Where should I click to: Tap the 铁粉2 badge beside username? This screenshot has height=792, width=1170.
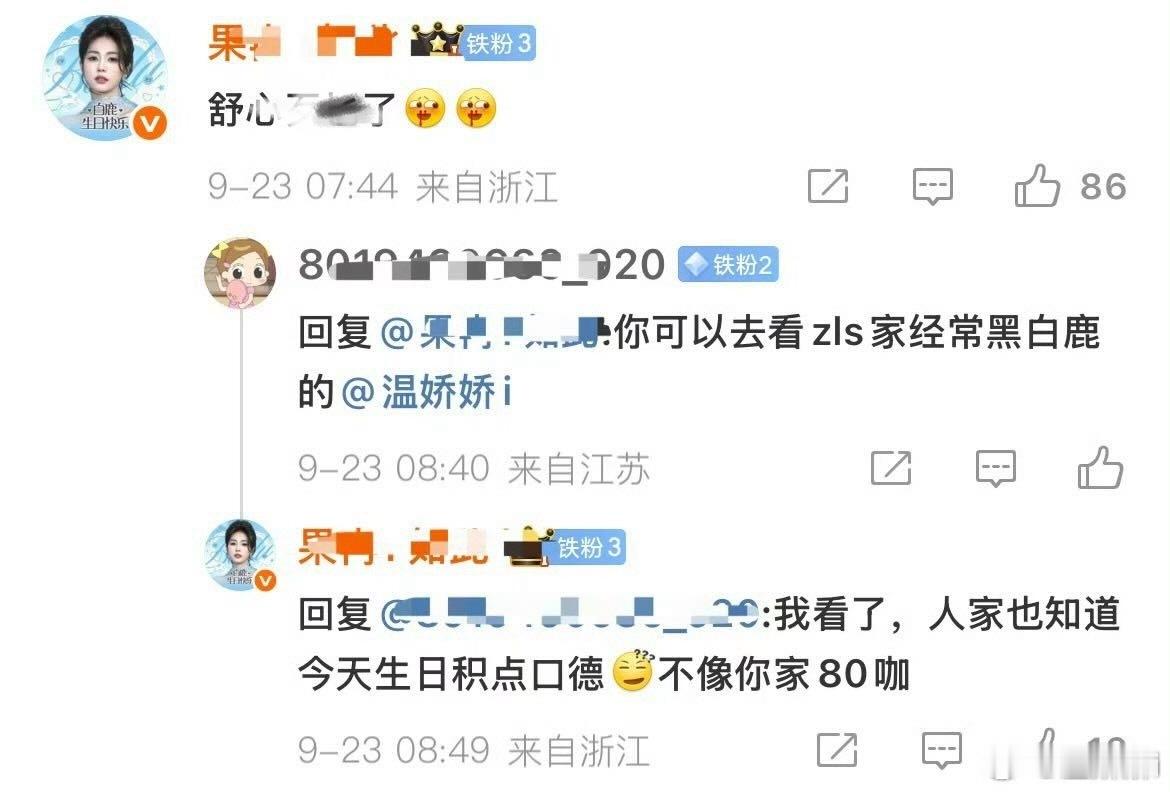(x=728, y=264)
